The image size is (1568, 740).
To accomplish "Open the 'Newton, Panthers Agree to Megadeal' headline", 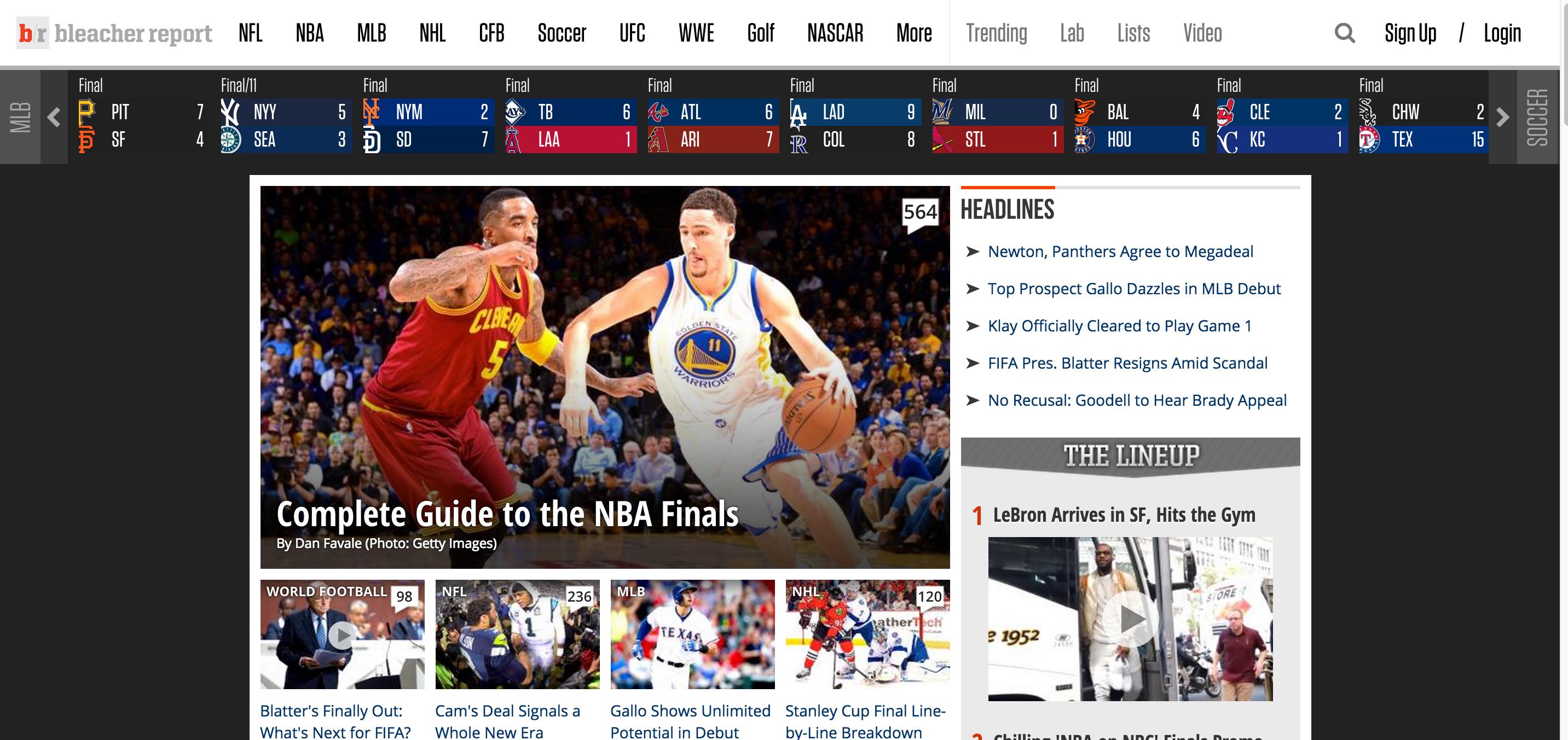I will [x=1120, y=252].
